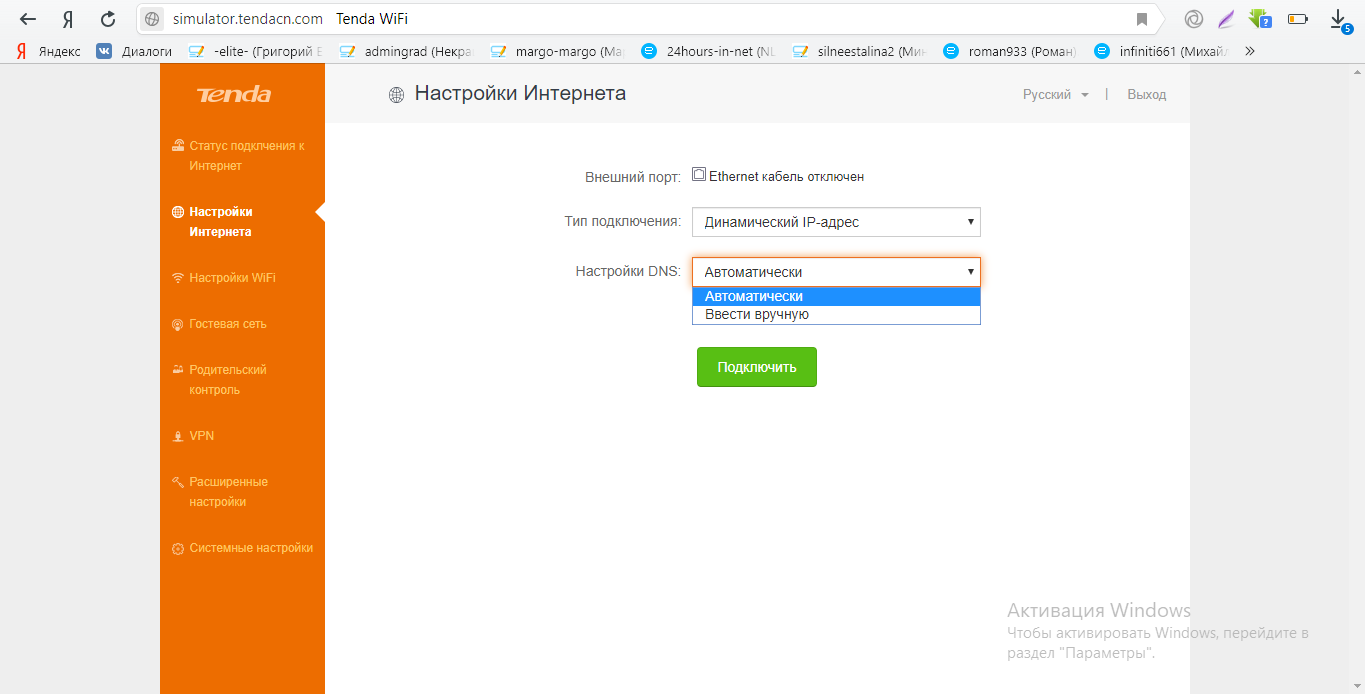Click the address bar URL simulator.tendacn.com

coord(248,19)
